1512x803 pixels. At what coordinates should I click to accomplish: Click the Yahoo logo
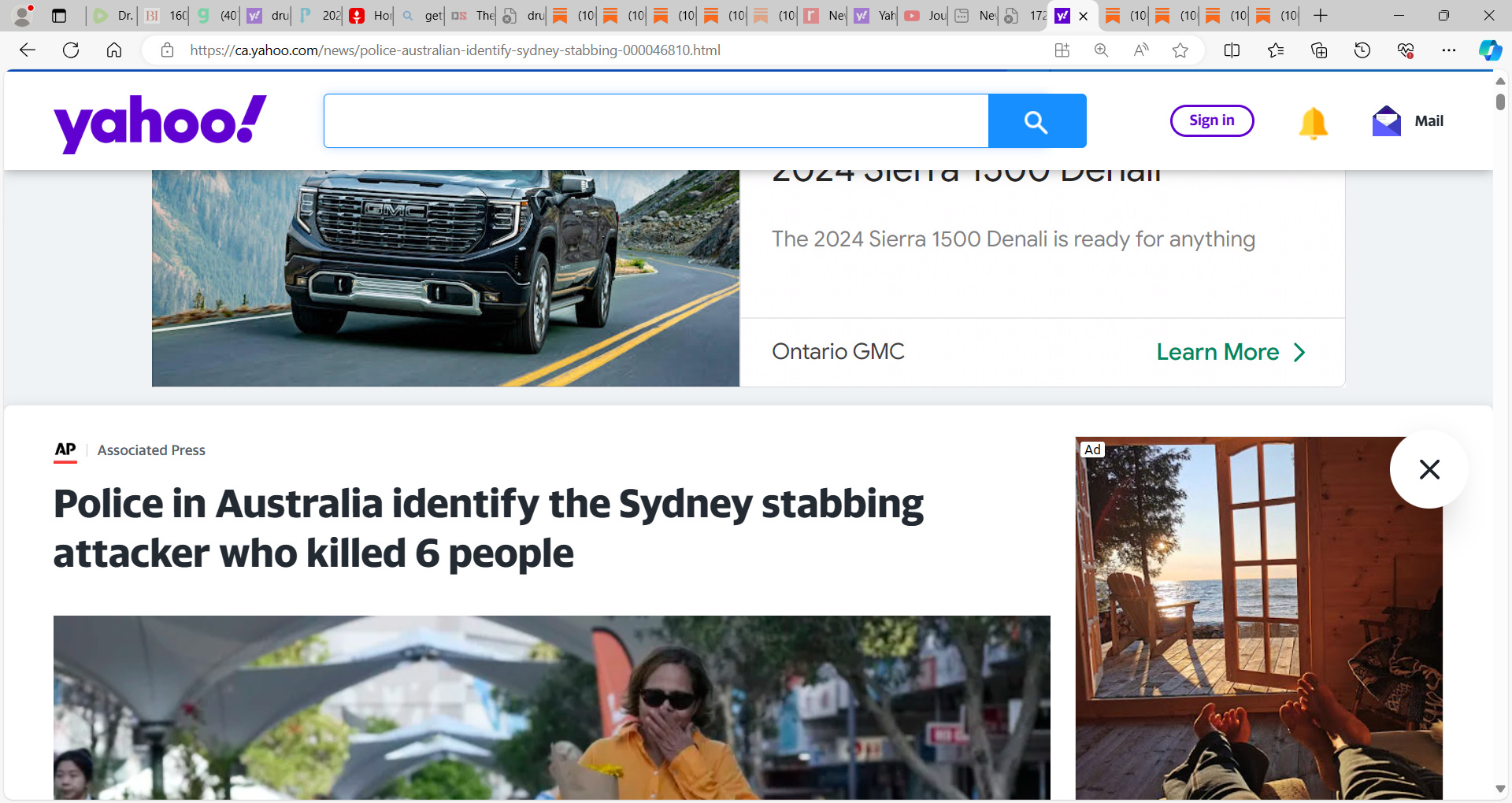[x=161, y=123]
